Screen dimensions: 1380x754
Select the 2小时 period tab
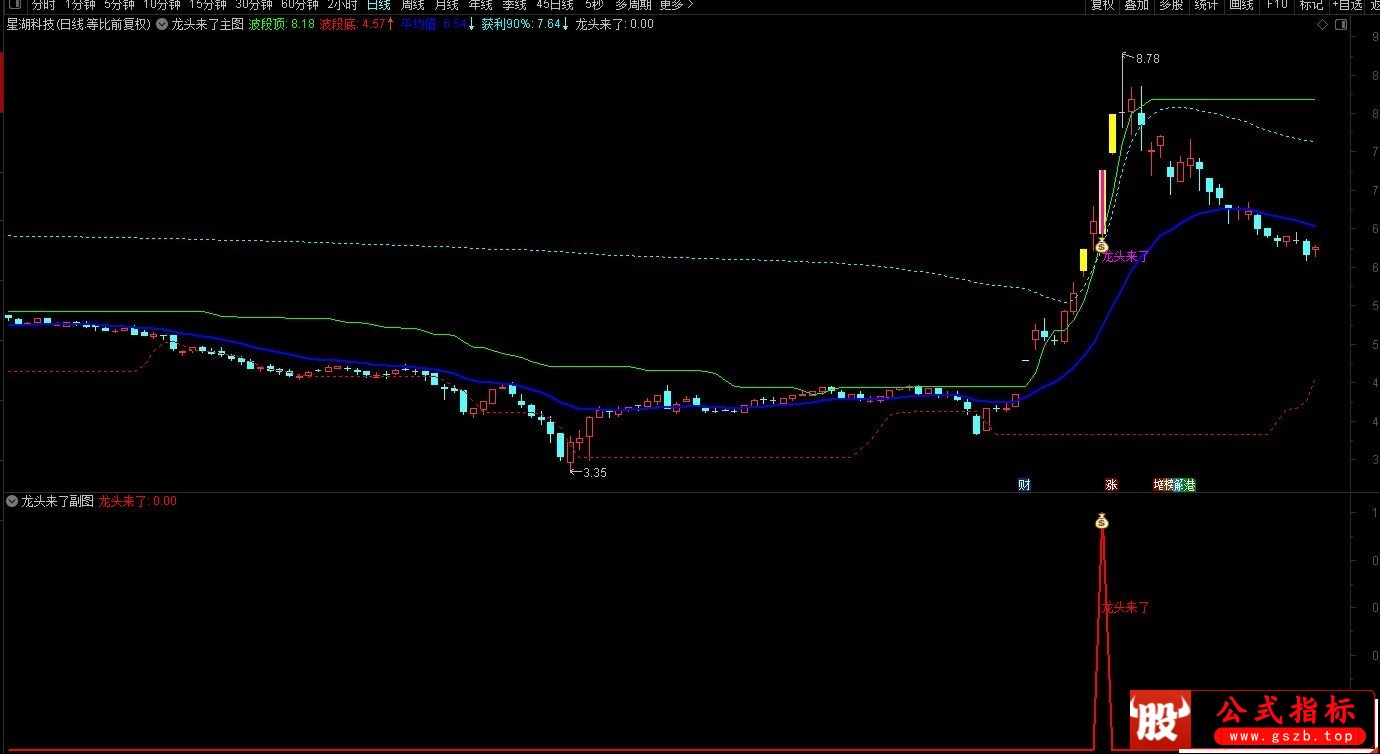[342, 5]
